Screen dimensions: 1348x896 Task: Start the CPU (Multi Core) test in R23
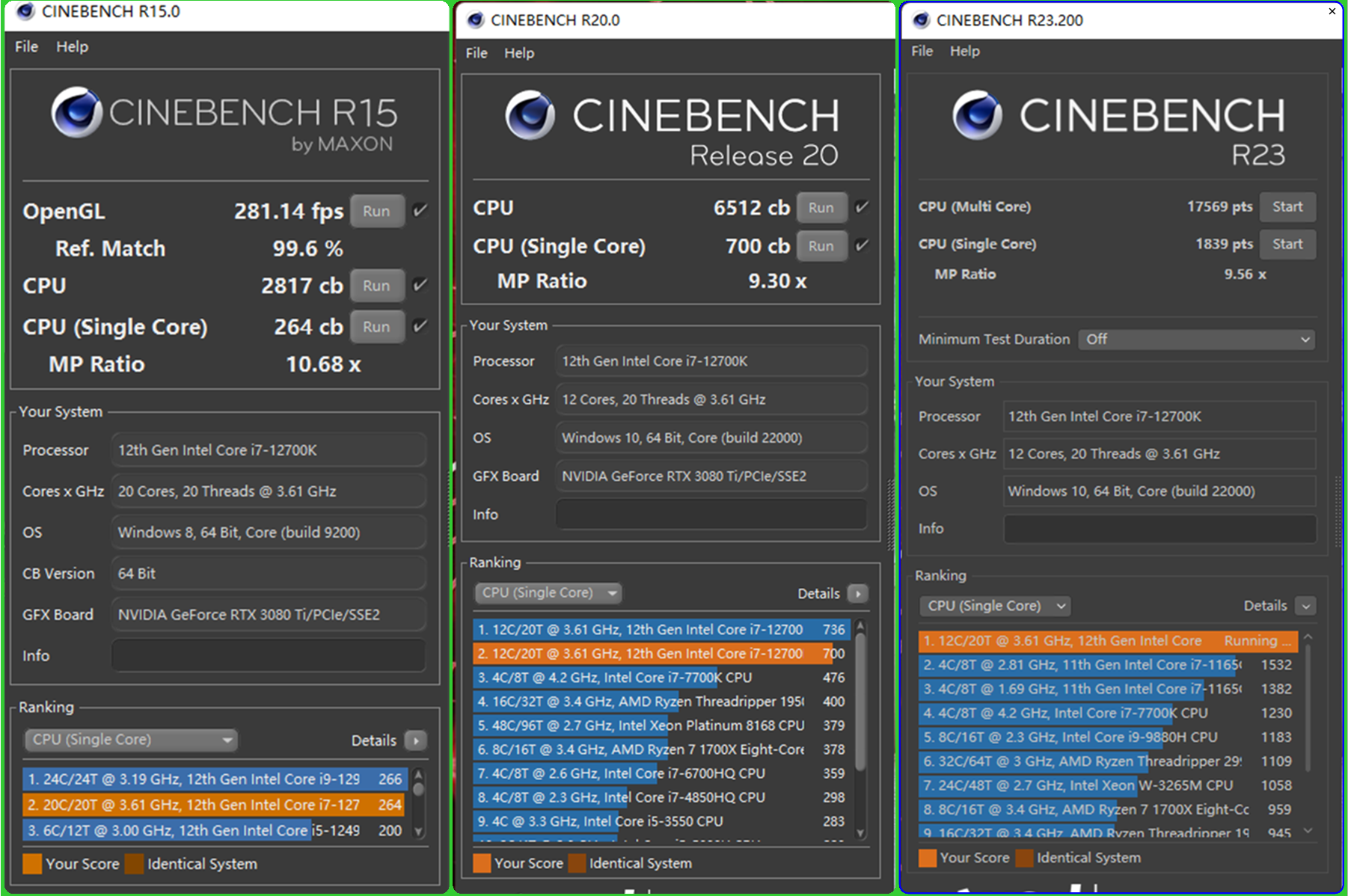point(1287,206)
